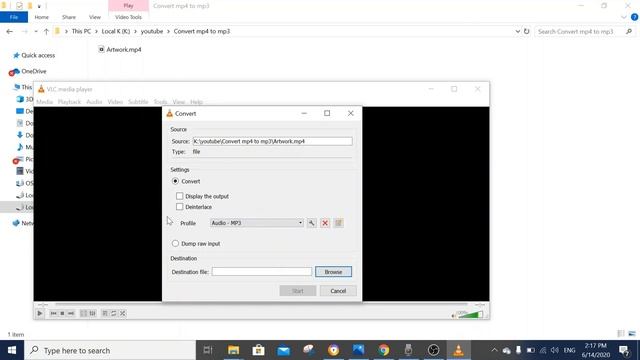The image size is (640, 360).
Task: Open the File tab in Explorer
Action: click(14, 17)
